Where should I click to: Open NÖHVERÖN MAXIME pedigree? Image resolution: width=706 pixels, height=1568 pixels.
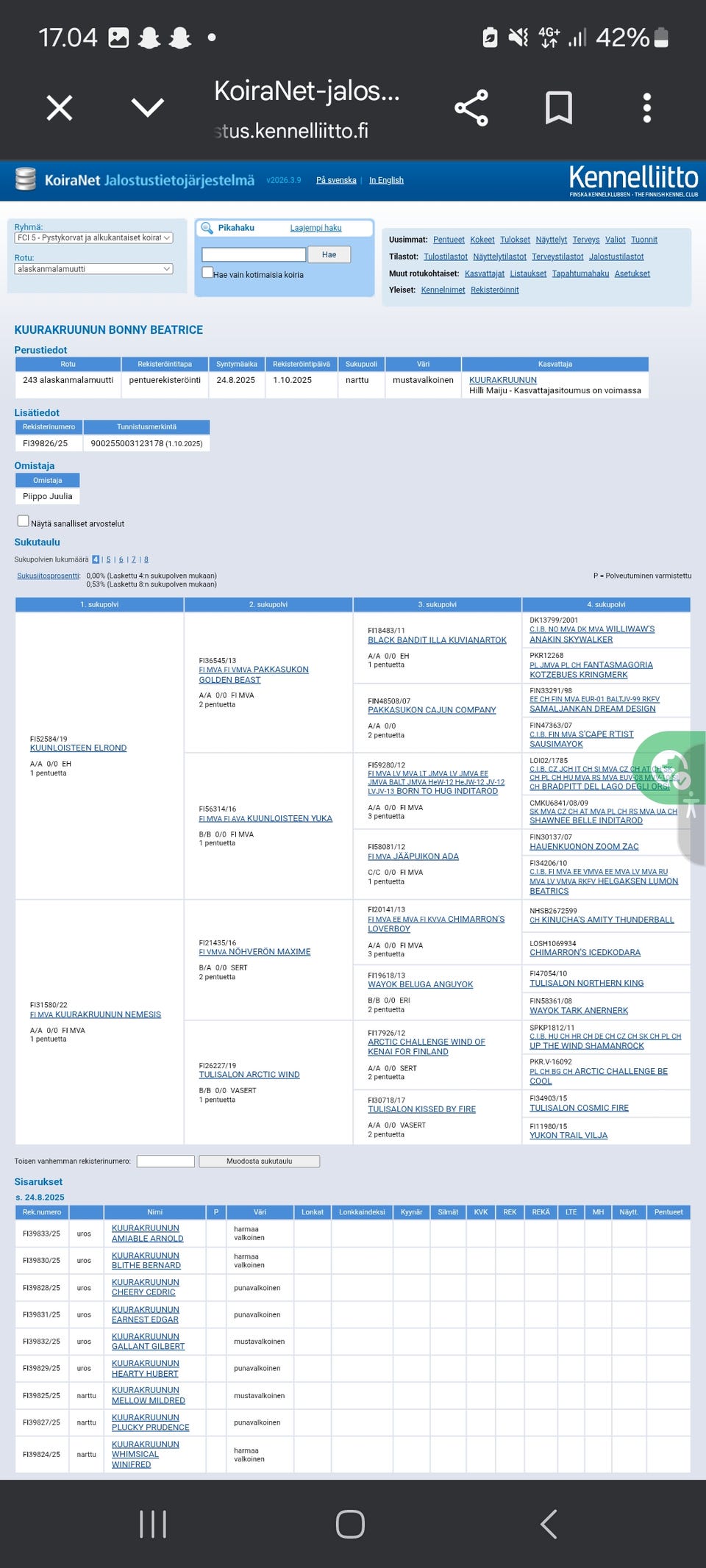pyautogui.click(x=254, y=952)
